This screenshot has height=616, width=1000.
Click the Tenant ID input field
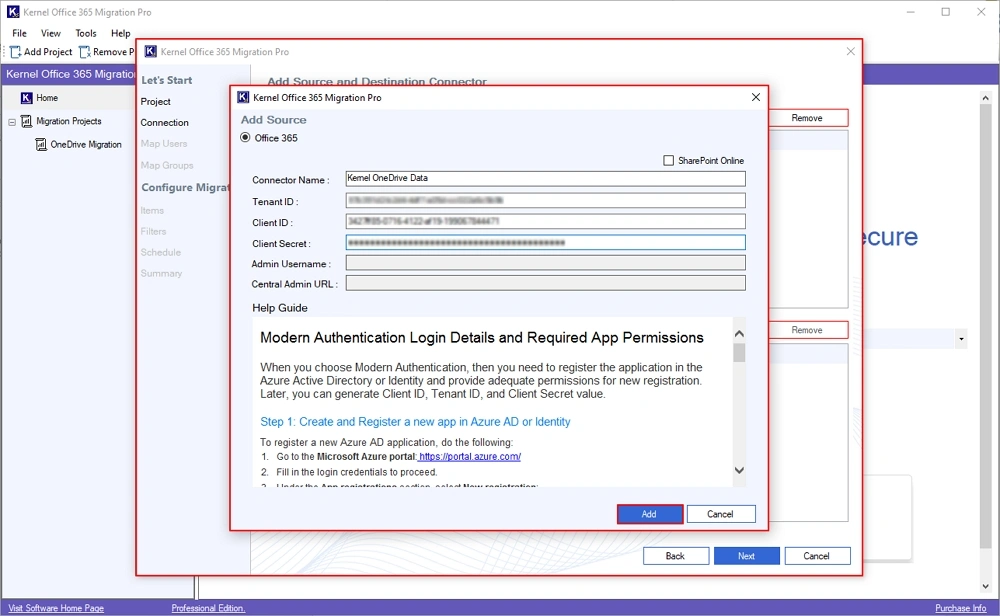[545, 200]
